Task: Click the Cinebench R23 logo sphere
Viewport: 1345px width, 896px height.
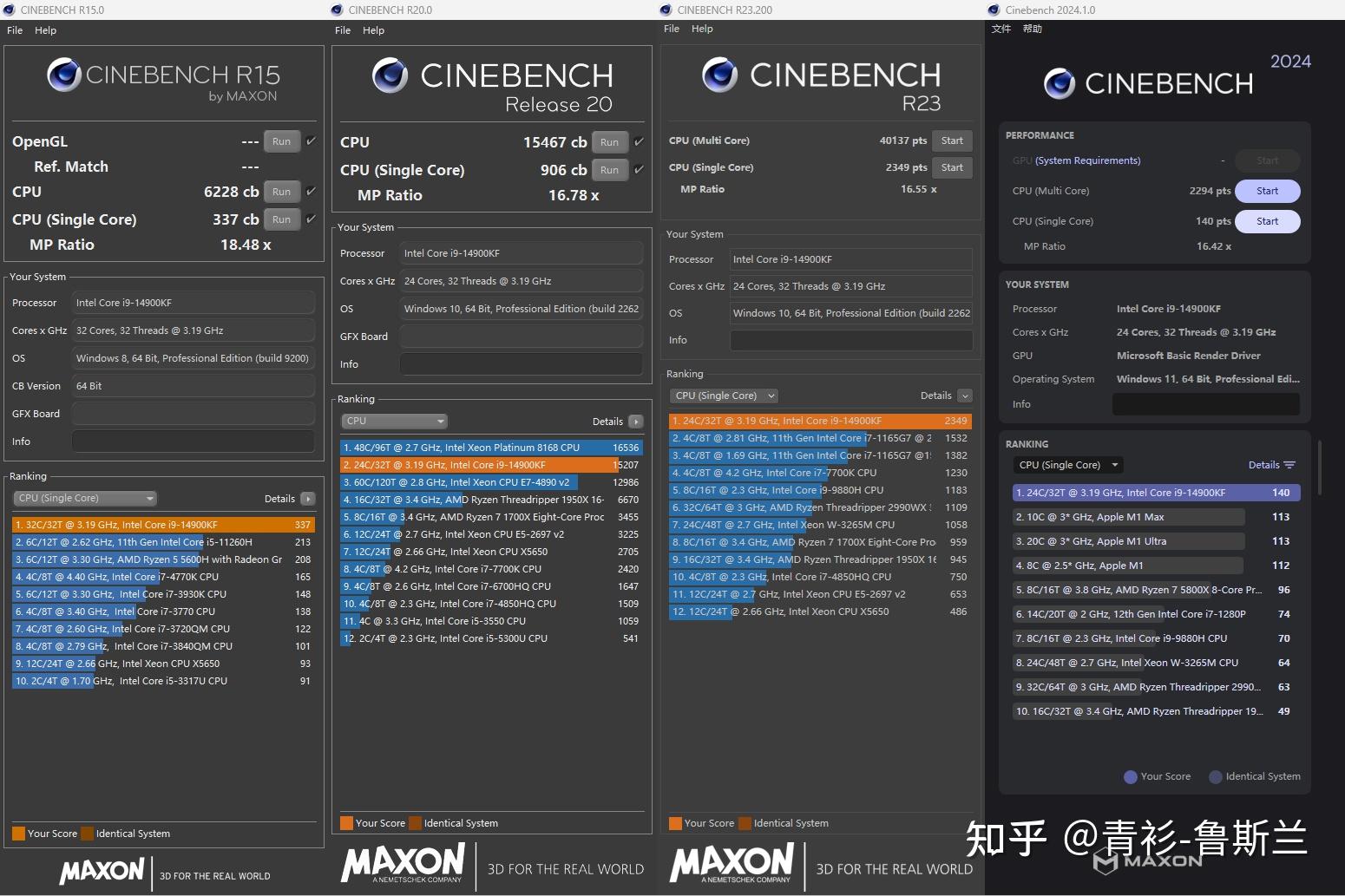Action: (720, 75)
